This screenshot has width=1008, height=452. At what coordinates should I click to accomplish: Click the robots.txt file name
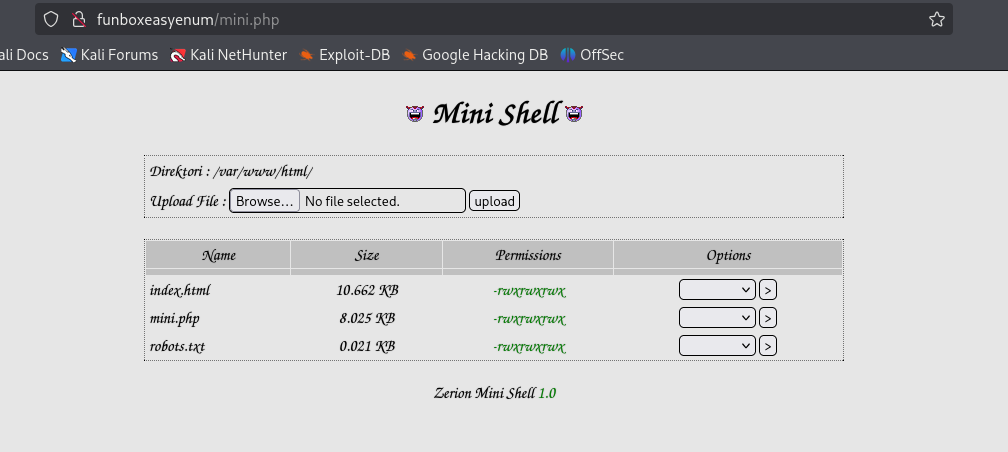(x=178, y=346)
